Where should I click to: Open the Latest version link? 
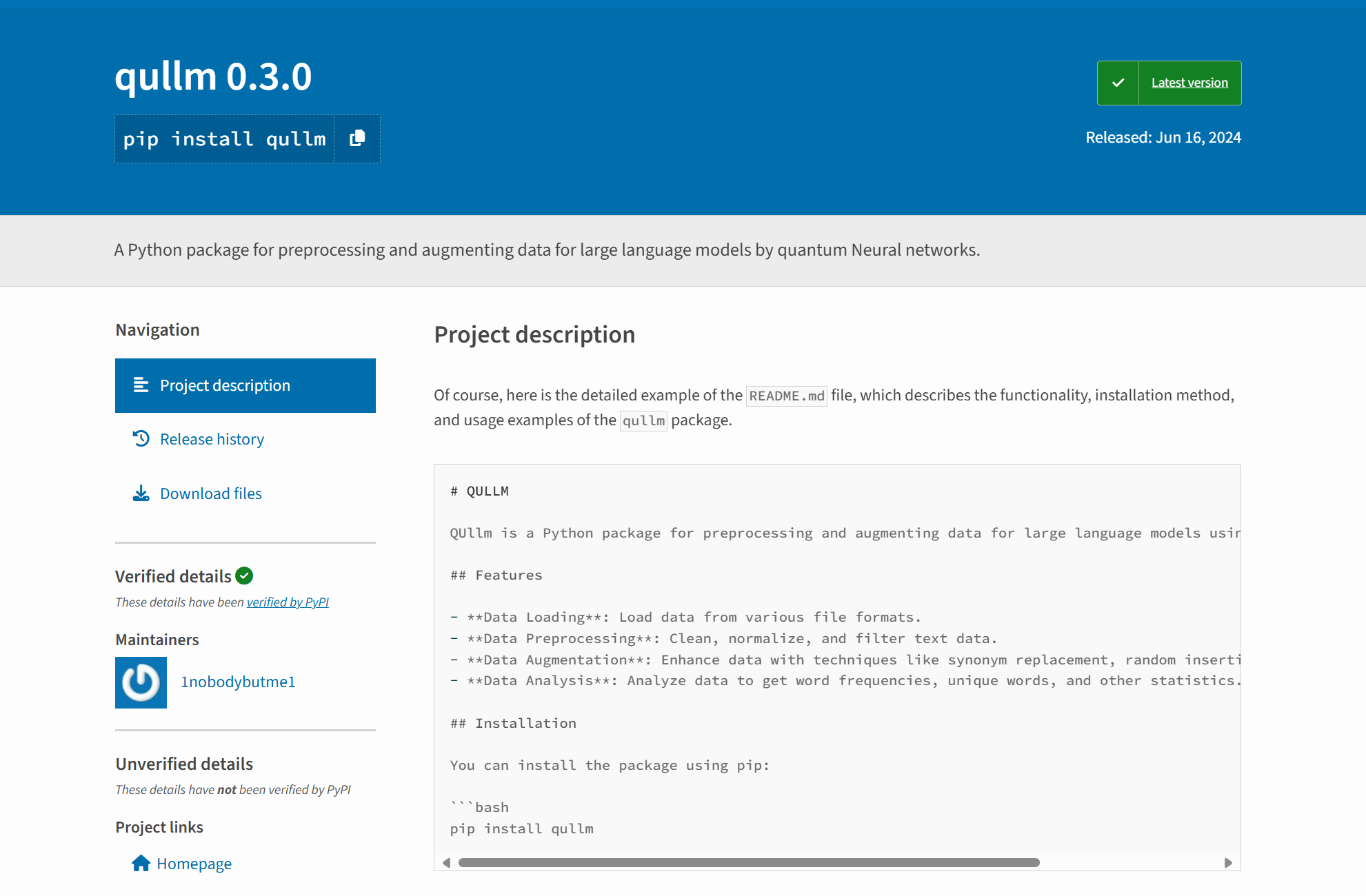[1189, 83]
